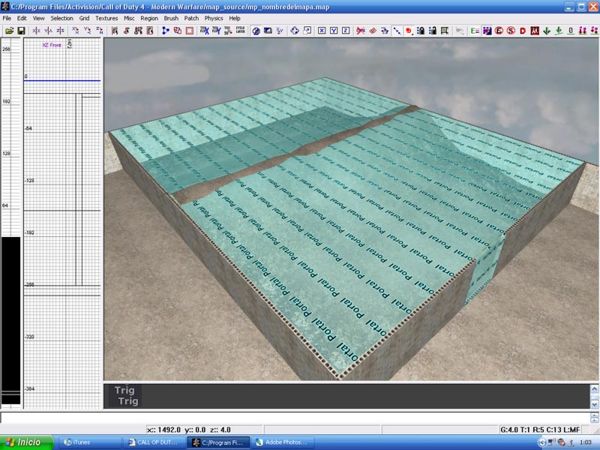600x450 pixels.
Task: Click the XZ Front view label
Action: pos(52,45)
